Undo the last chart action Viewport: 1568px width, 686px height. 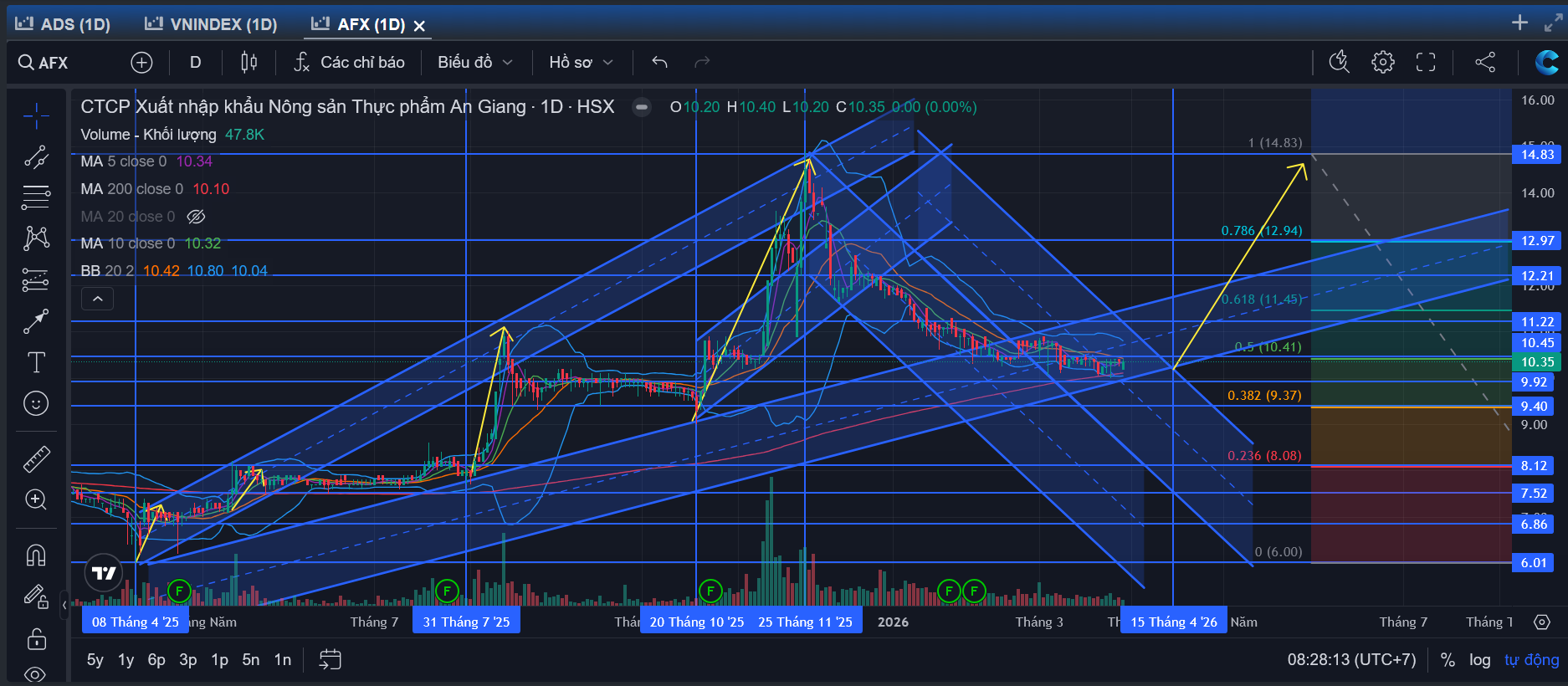(659, 62)
